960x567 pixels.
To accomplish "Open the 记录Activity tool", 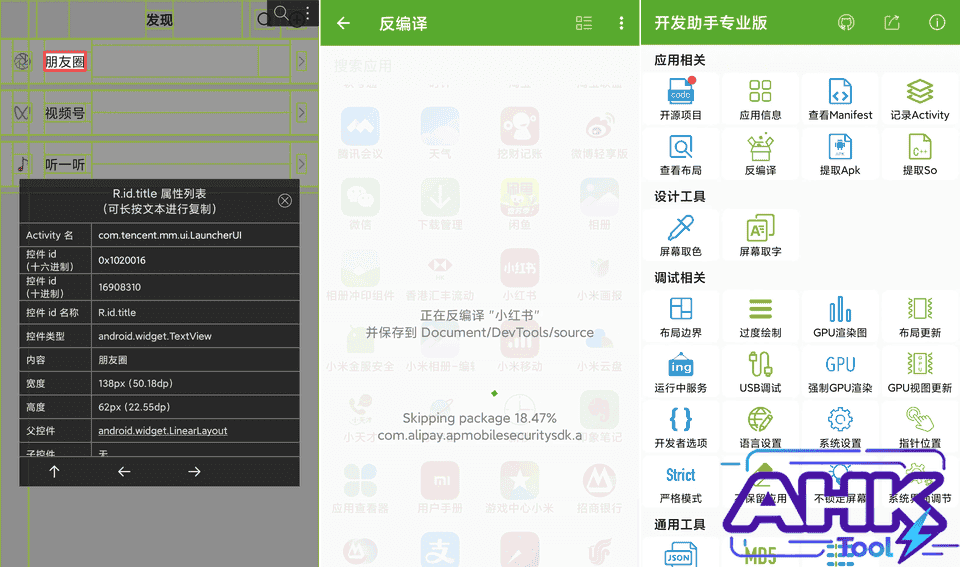I will (x=920, y=99).
